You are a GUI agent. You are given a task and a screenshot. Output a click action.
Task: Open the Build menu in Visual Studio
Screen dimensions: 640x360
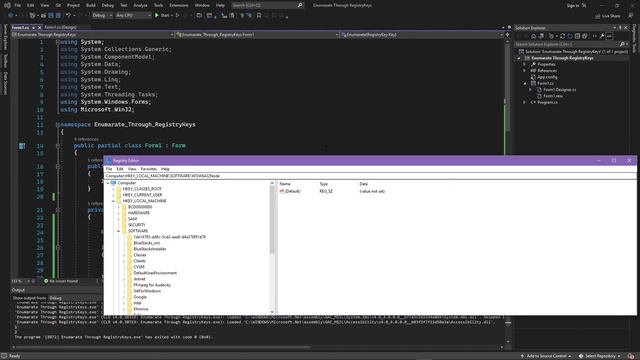(x=91, y=5)
